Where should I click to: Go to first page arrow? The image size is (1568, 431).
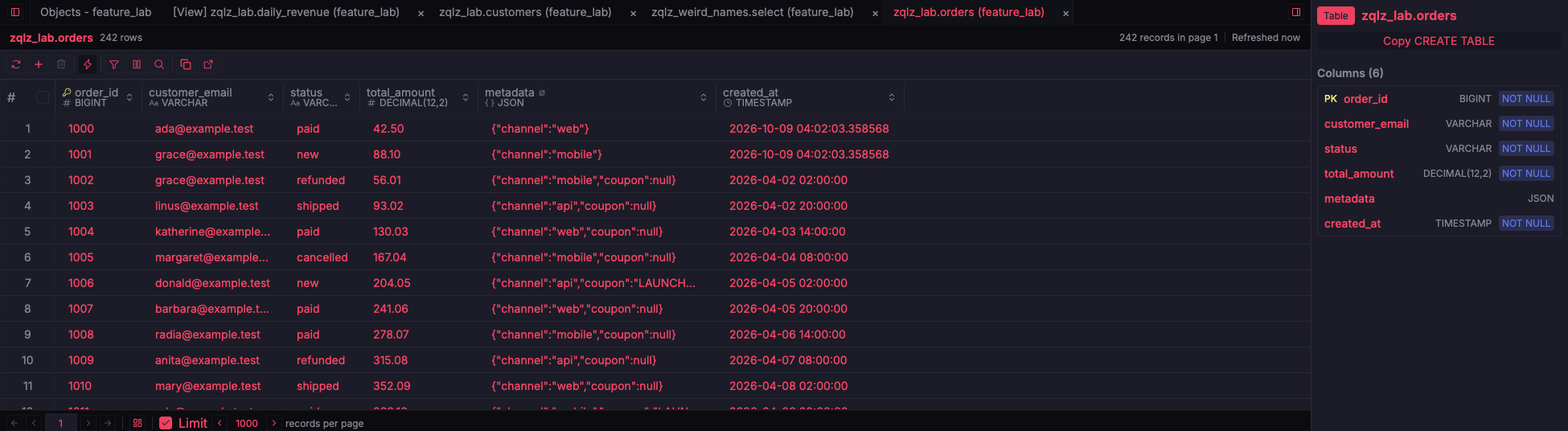pyautogui.click(x=14, y=423)
